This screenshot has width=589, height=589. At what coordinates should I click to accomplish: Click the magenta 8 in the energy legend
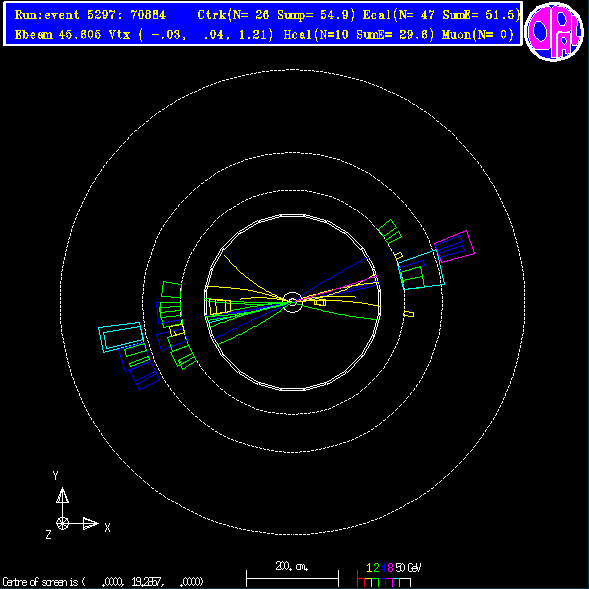coord(391,567)
